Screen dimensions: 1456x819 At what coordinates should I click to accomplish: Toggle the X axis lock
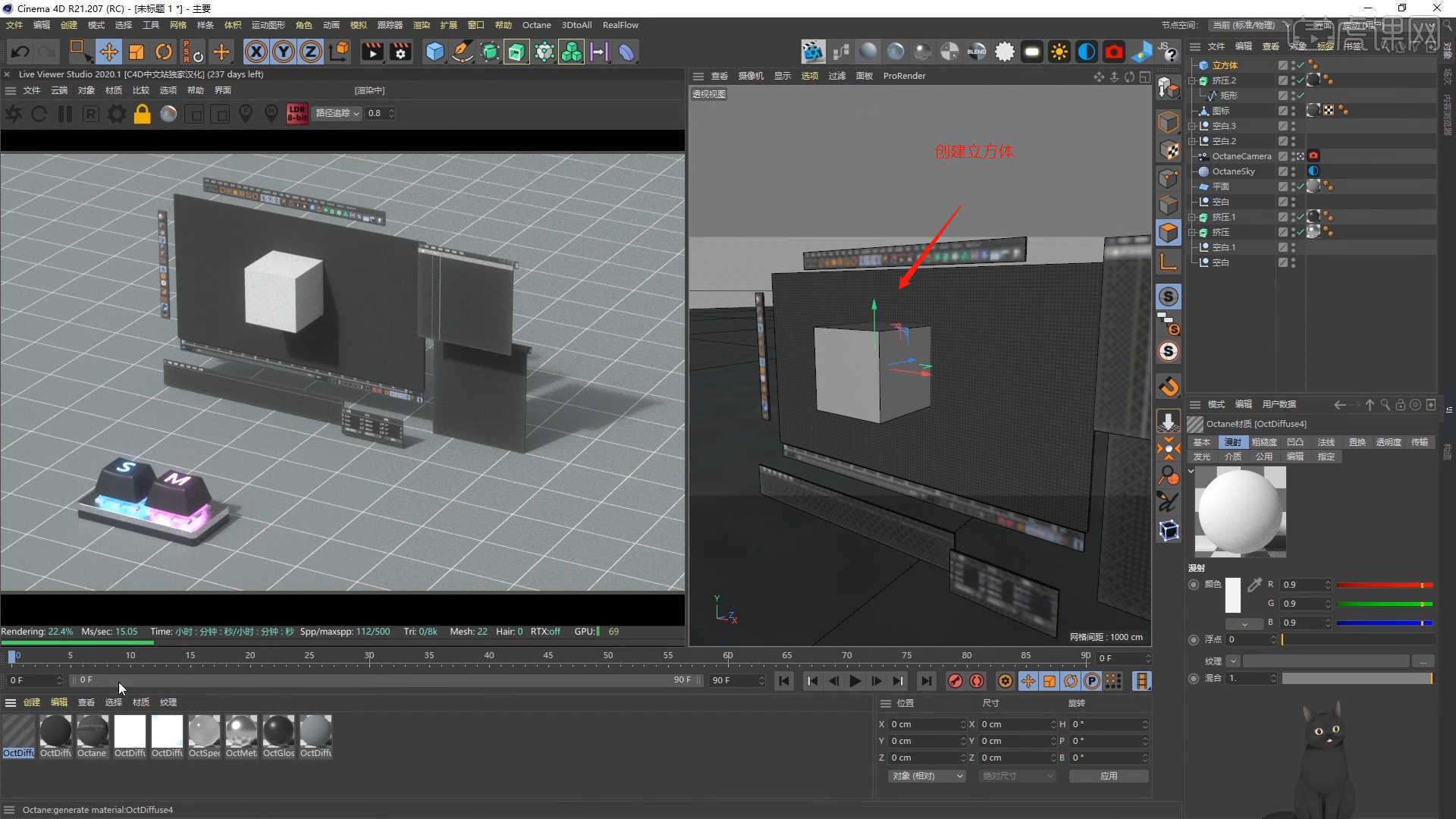(256, 52)
